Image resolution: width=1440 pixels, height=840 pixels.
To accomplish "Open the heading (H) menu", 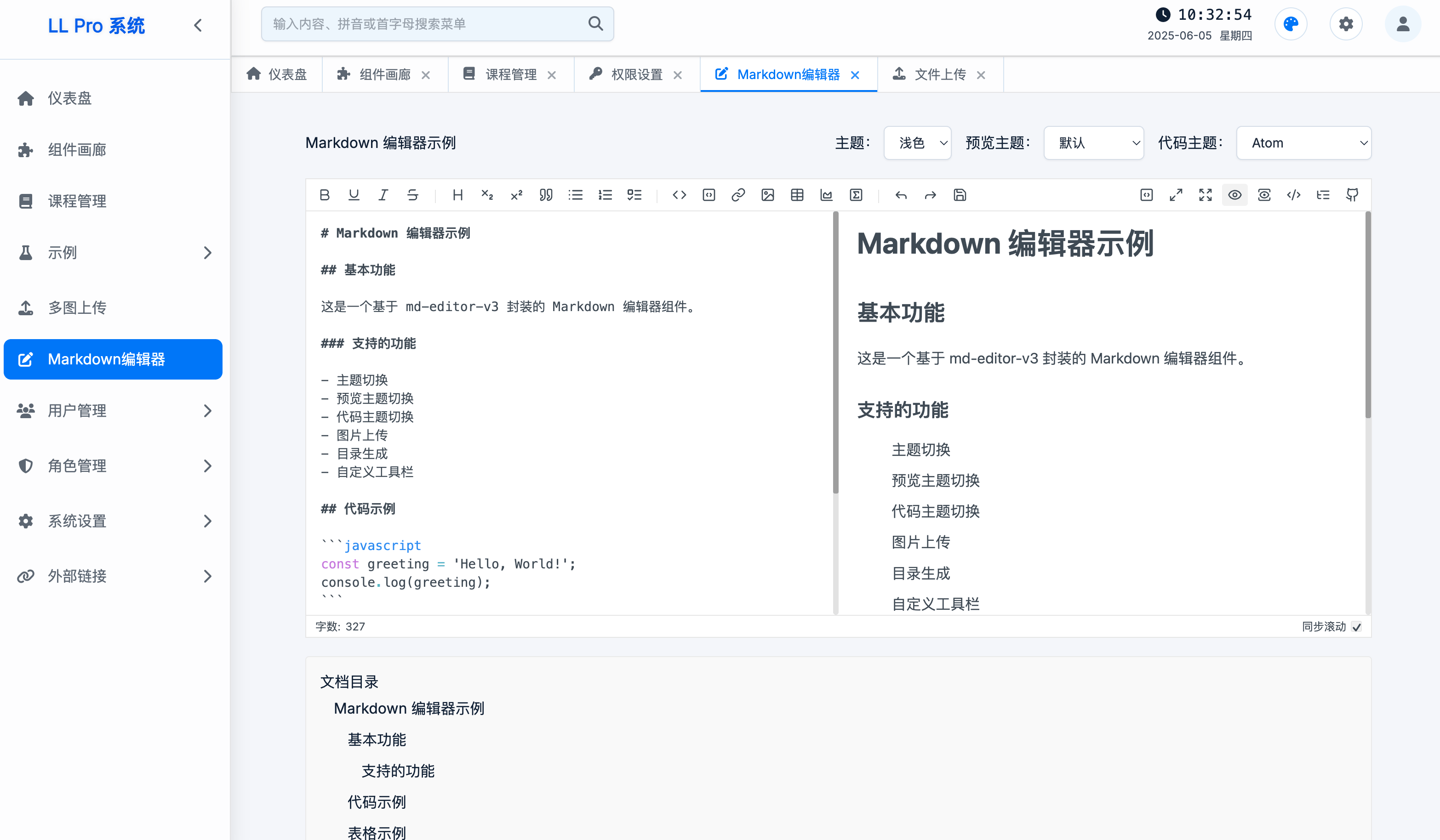I will pos(458,195).
